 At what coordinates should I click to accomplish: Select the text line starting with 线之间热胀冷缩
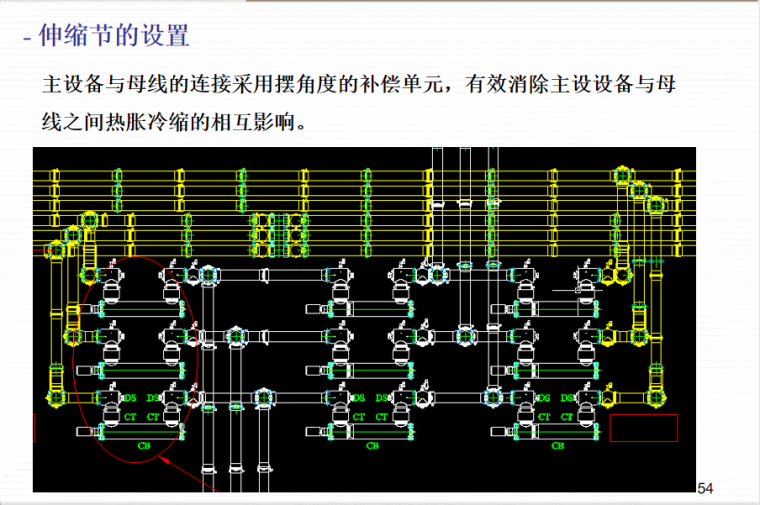[174, 124]
